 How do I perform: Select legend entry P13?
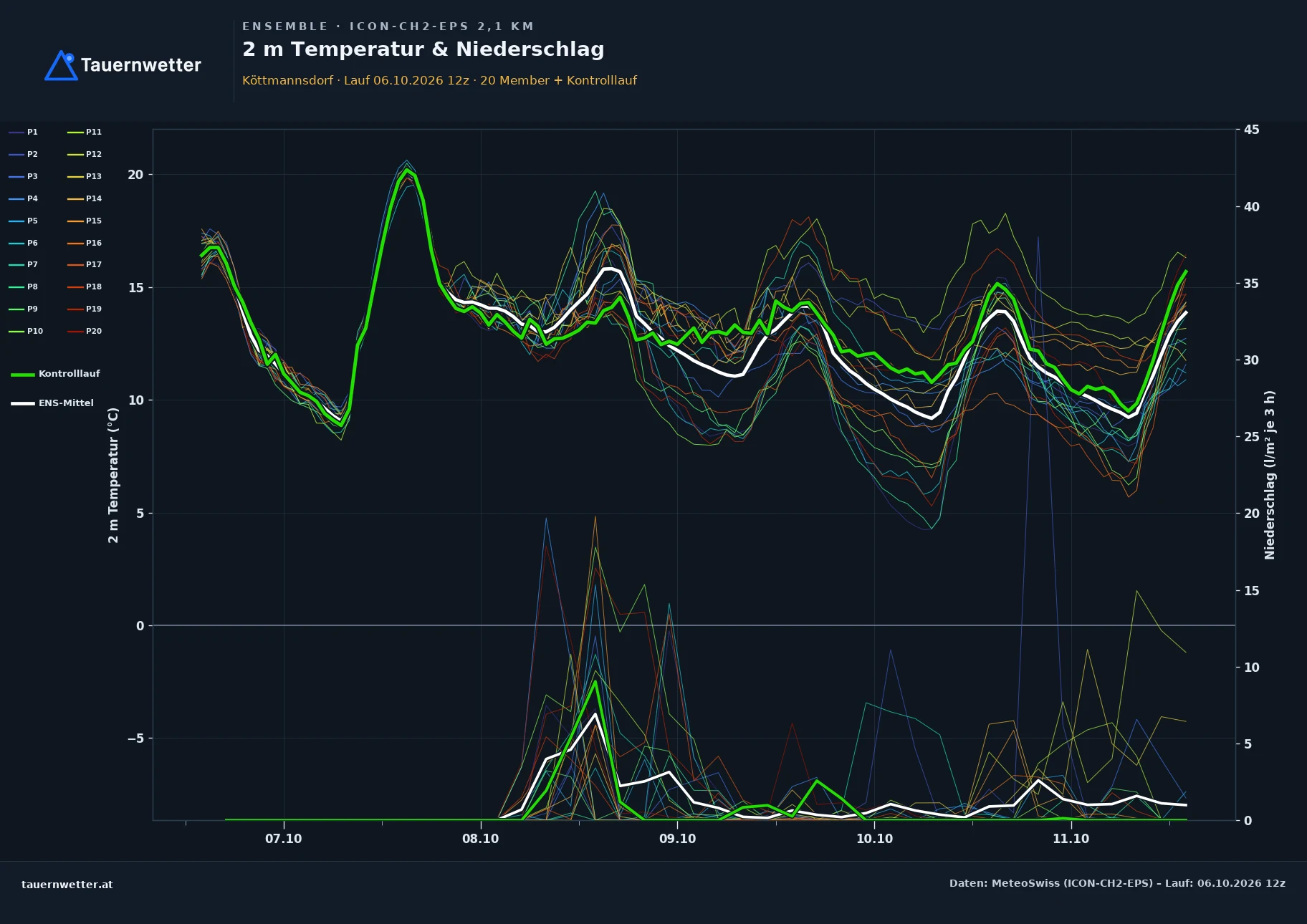pyautogui.click(x=85, y=176)
